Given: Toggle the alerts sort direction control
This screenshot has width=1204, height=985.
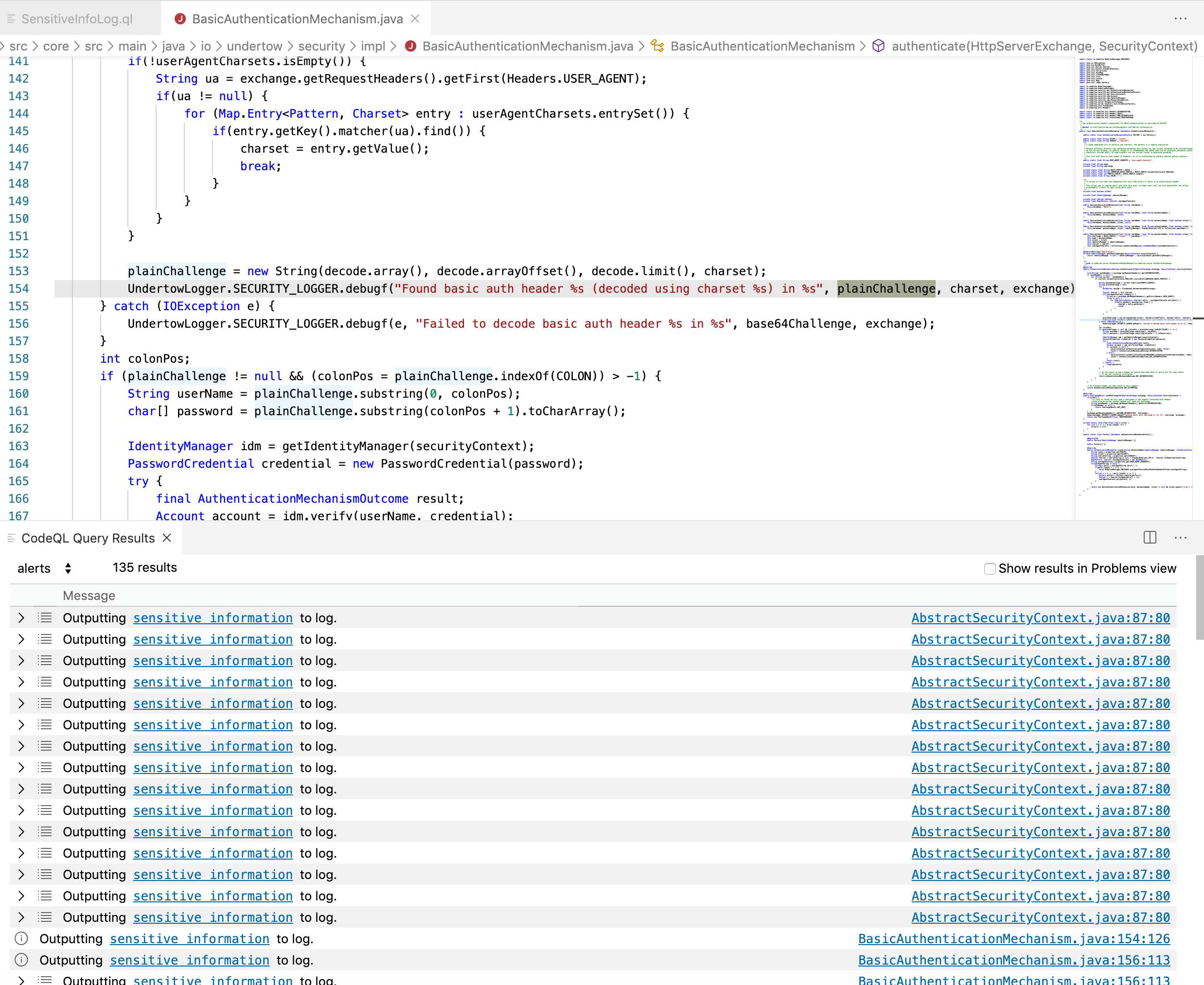Looking at the screenshot, I should (68, 568).
